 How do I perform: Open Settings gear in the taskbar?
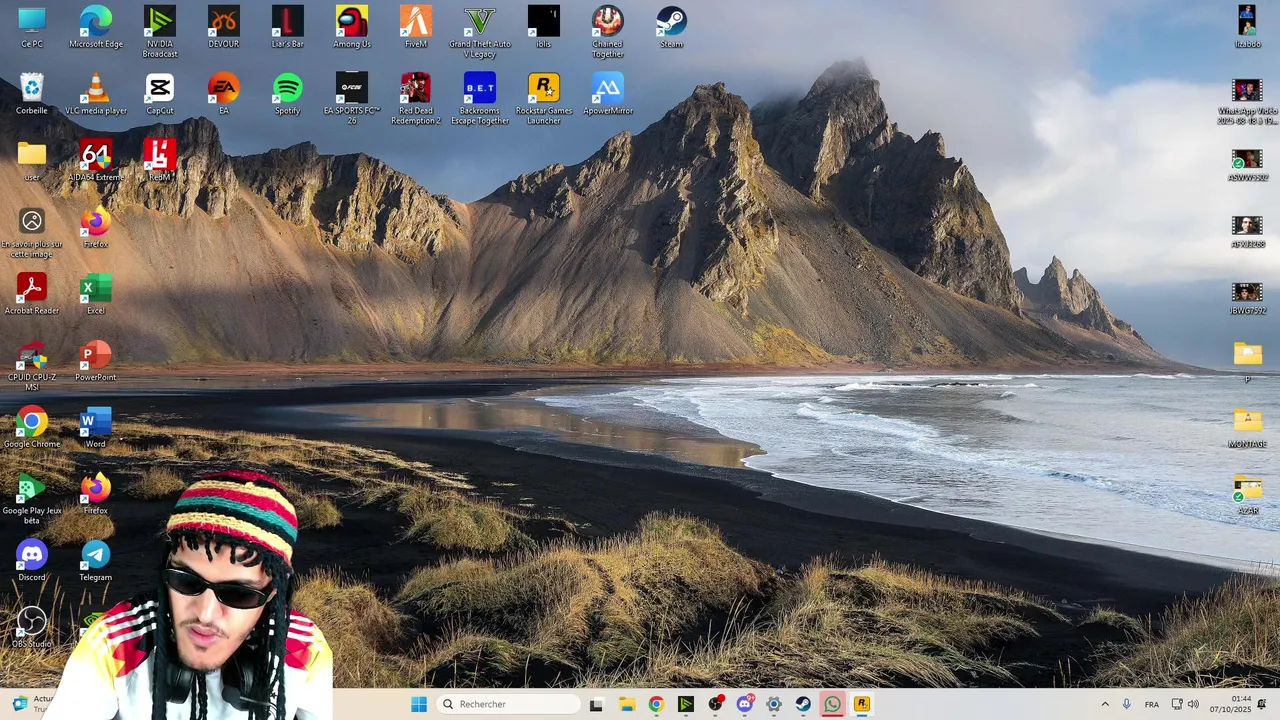(x=773, y=704)
